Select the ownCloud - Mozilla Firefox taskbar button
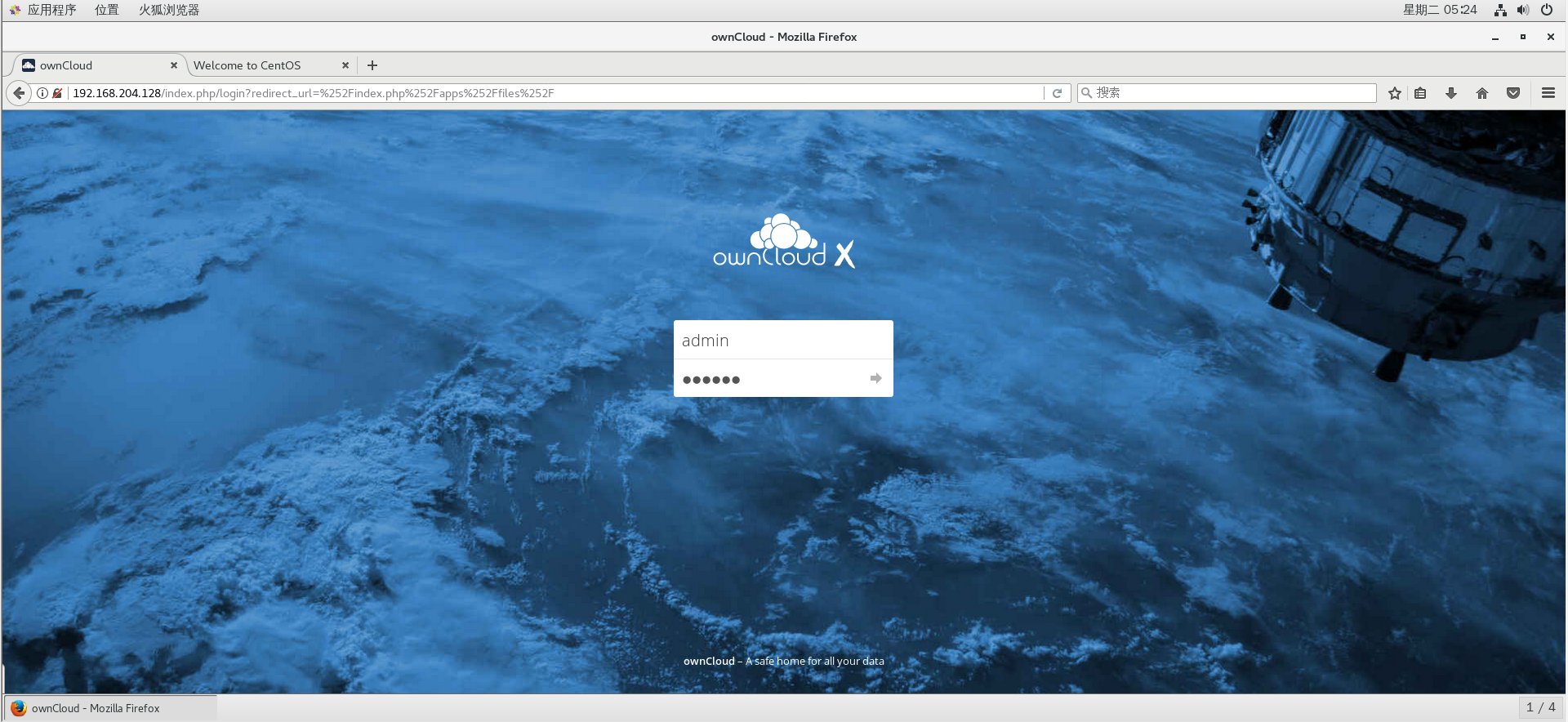This screenshot has height=722, width=1568. click(x=111, y=708)
